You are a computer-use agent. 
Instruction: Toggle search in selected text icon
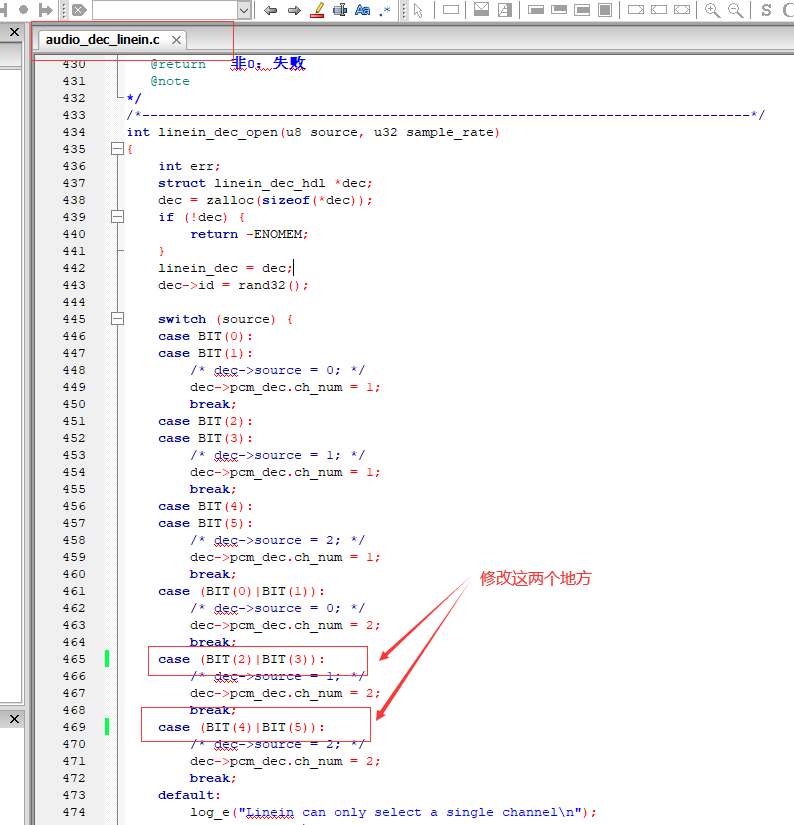click(x=340, y=10)
